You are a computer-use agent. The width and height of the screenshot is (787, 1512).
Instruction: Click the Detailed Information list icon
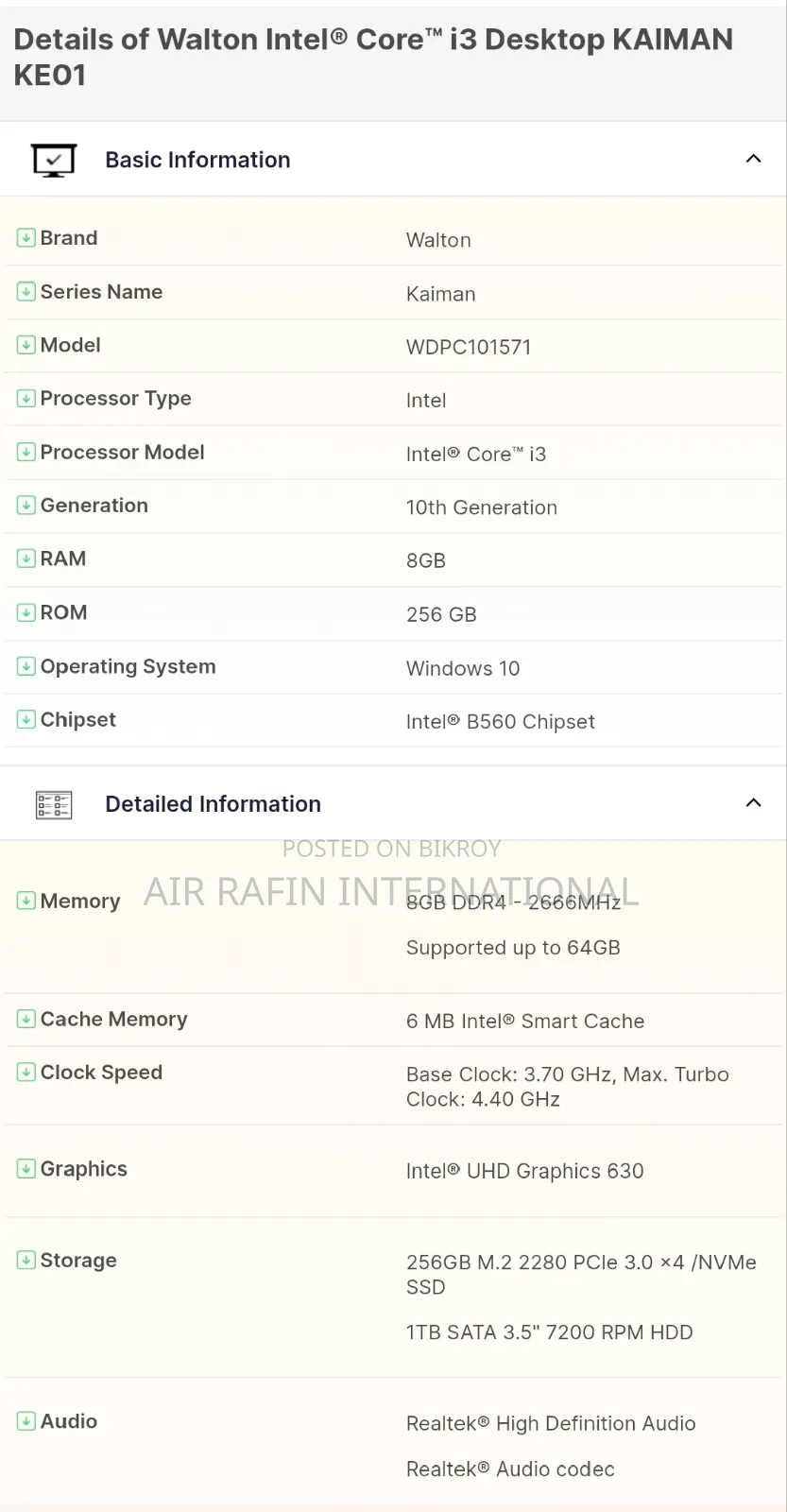click(54, 804)
